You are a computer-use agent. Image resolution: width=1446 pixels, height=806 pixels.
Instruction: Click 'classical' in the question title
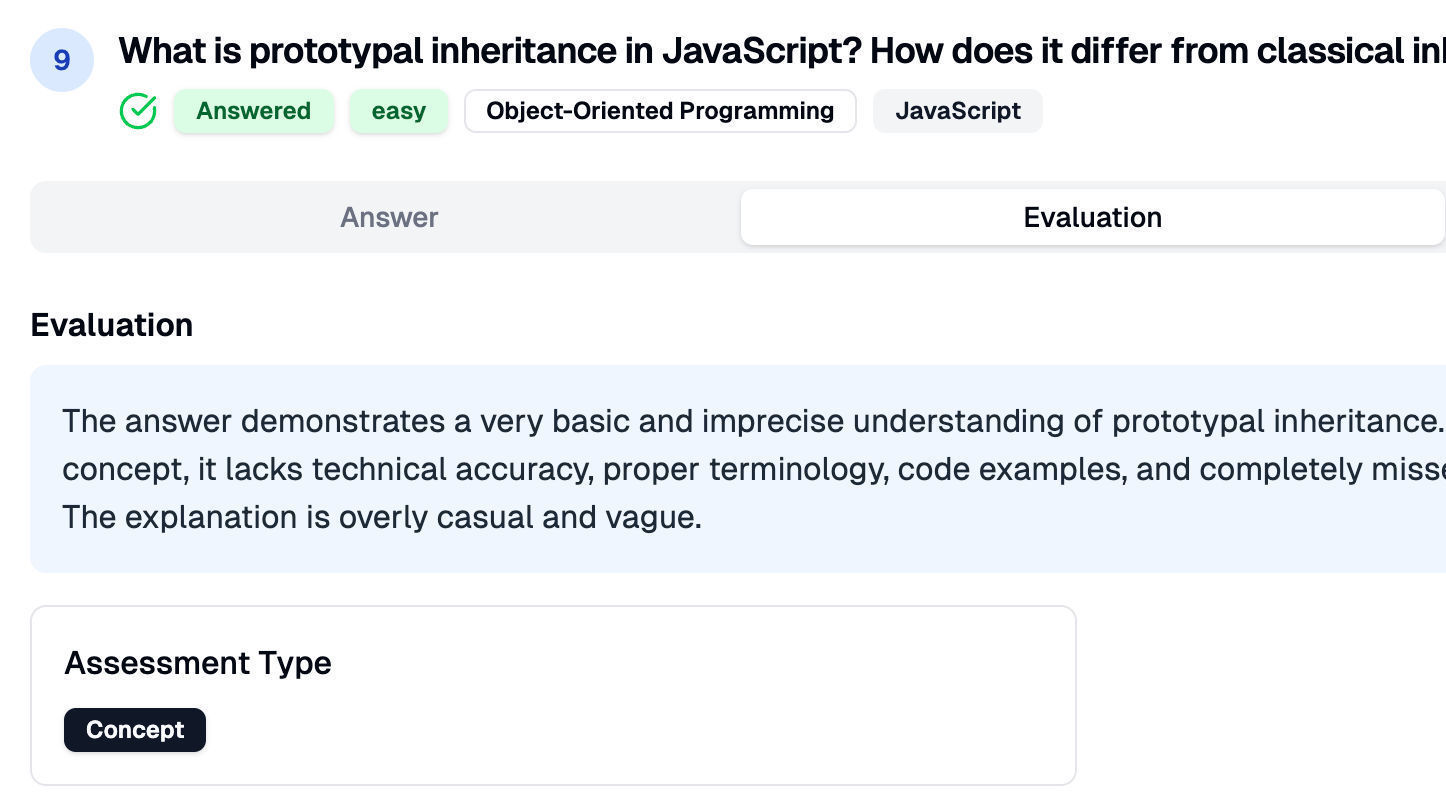pos(1330,50)
